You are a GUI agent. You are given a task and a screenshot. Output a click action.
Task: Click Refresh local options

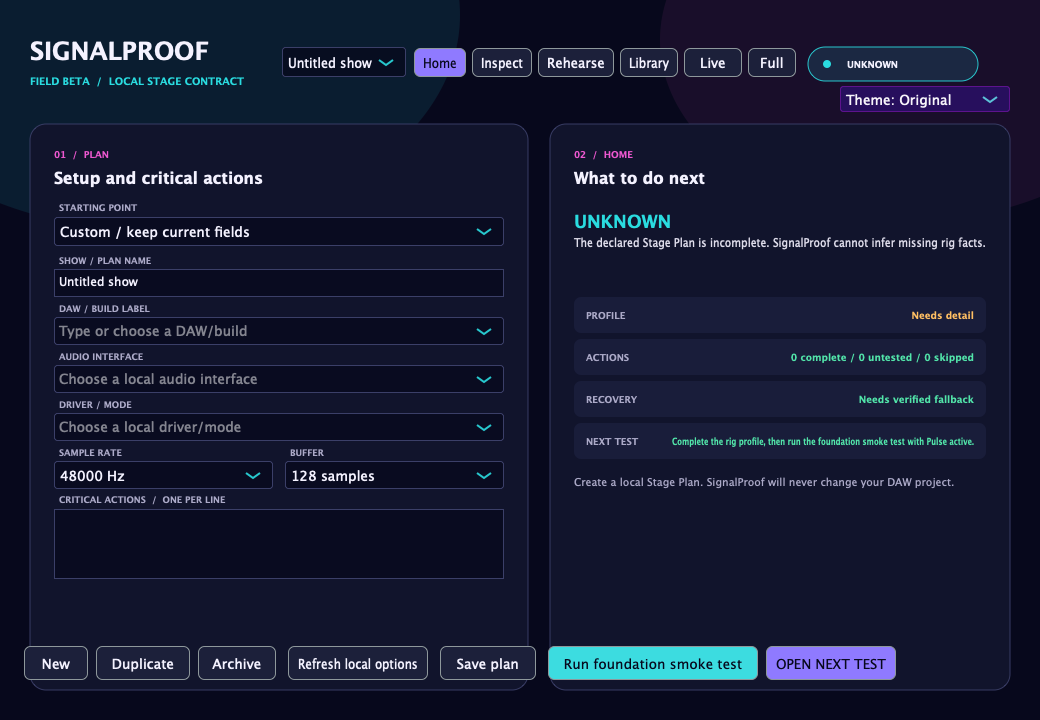point(358,664)
